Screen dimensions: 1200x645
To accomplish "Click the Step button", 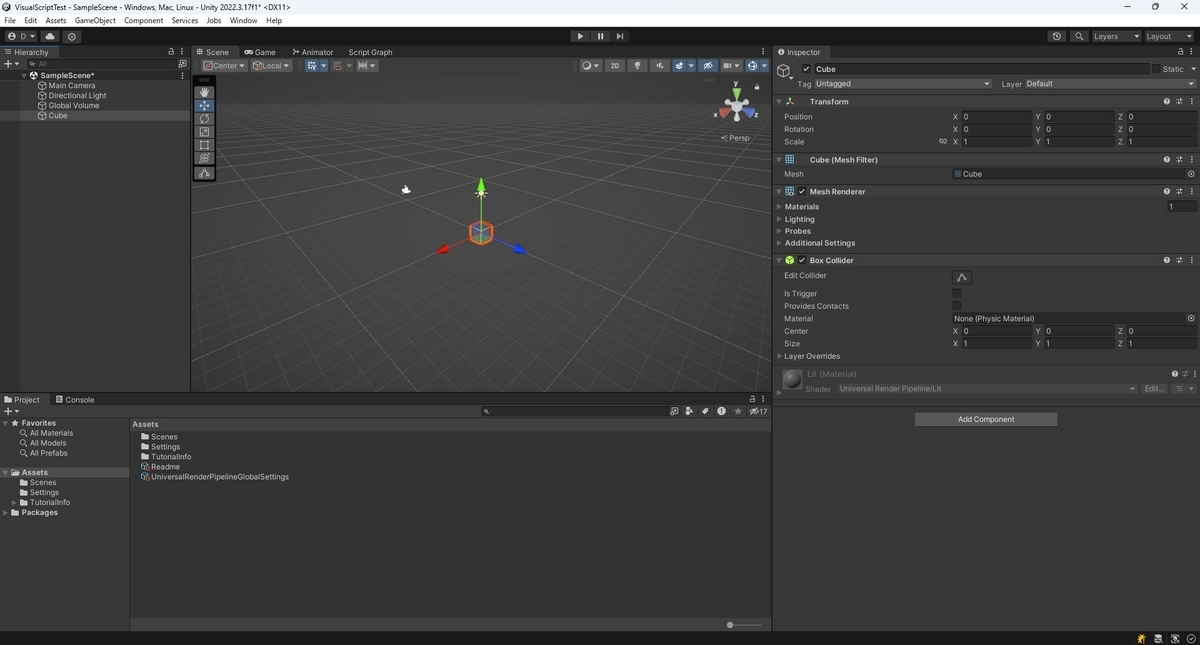I will pyautogui.click(x=620, y=36).
